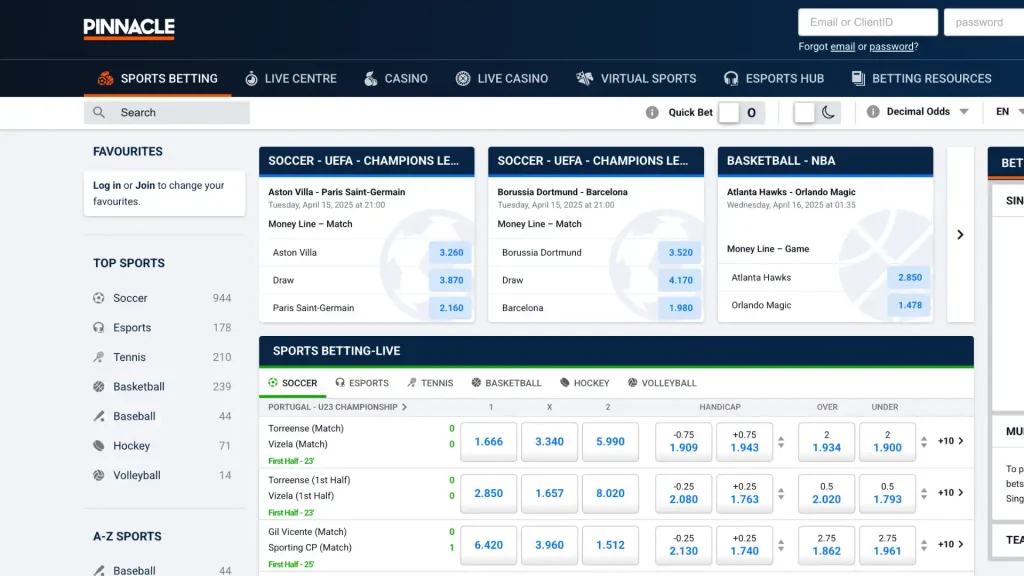Expand +10 markets for Gil Vicente vs Sporting CP
Image resolution: width=1024 pixels, height=576 pixels.
point(951,544)
